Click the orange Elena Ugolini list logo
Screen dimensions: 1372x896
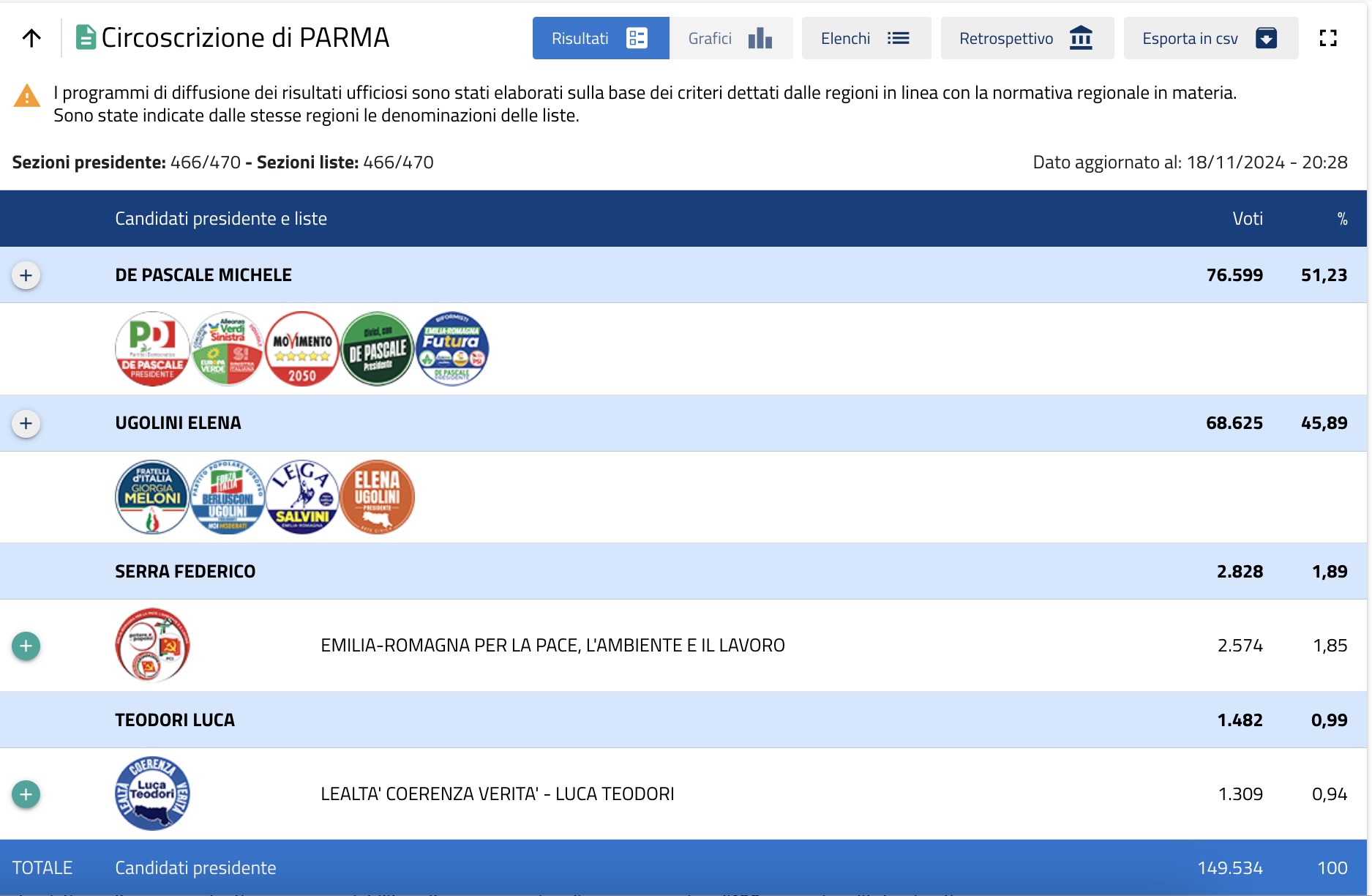pos(378,497)
